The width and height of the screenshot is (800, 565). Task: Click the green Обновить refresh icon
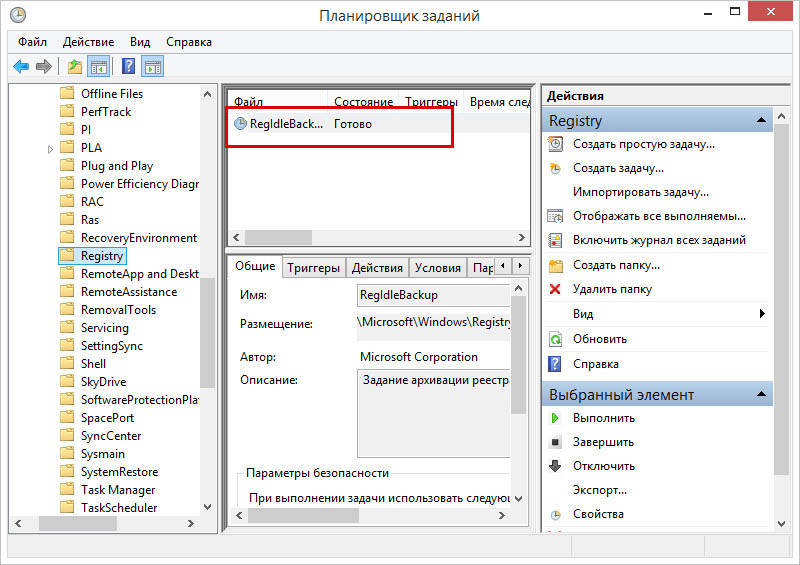555,339
